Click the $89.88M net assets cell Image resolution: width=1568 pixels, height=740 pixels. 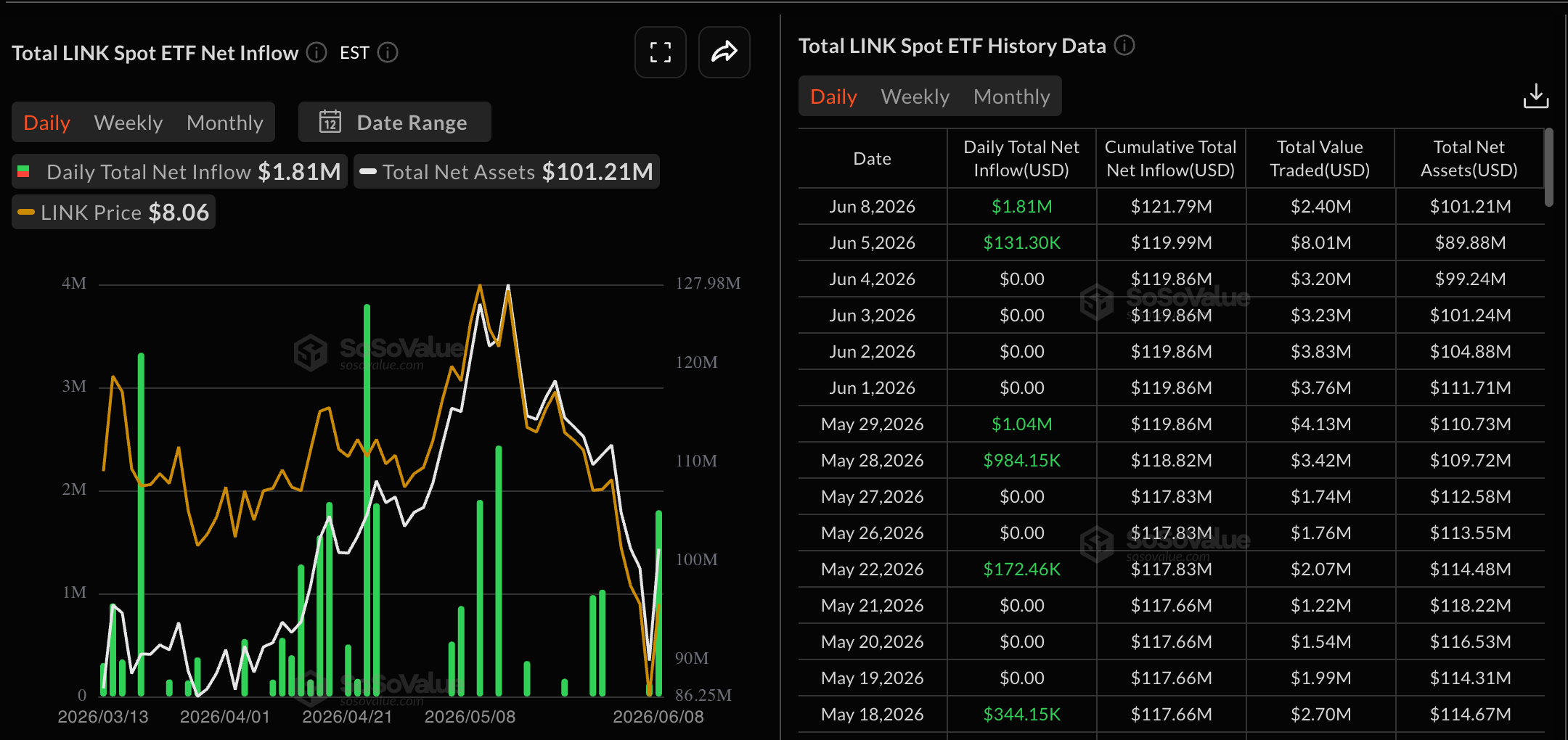tap(1471, 242)
